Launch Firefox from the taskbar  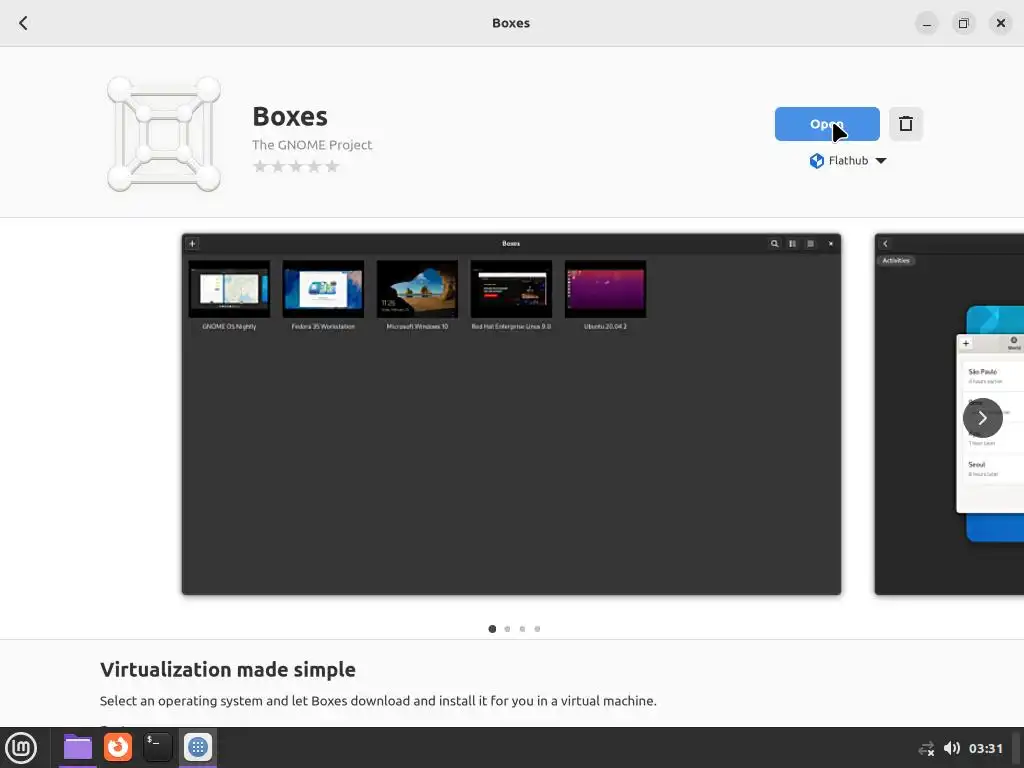pos(118,747)
